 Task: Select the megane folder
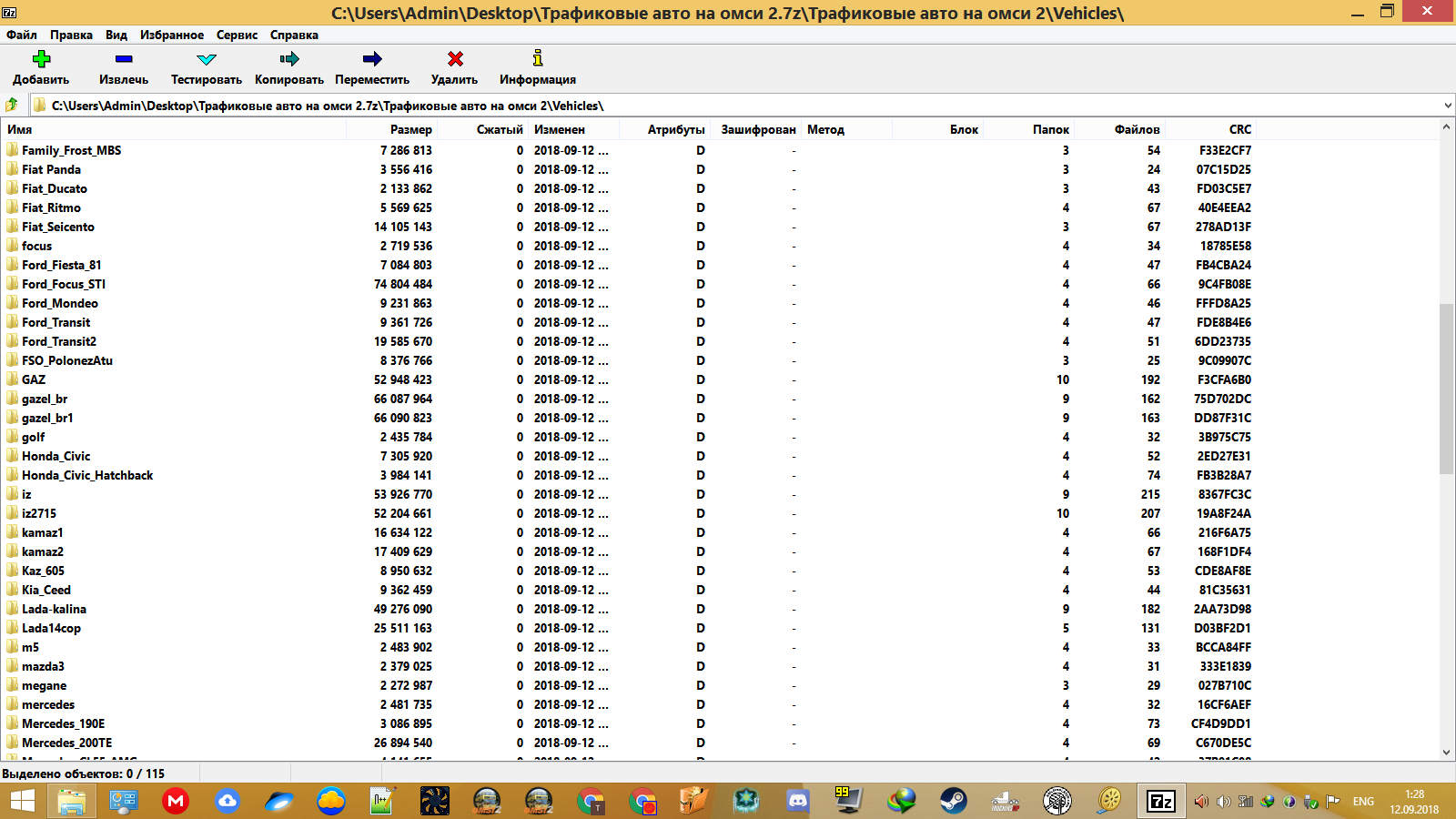(44, 685)
